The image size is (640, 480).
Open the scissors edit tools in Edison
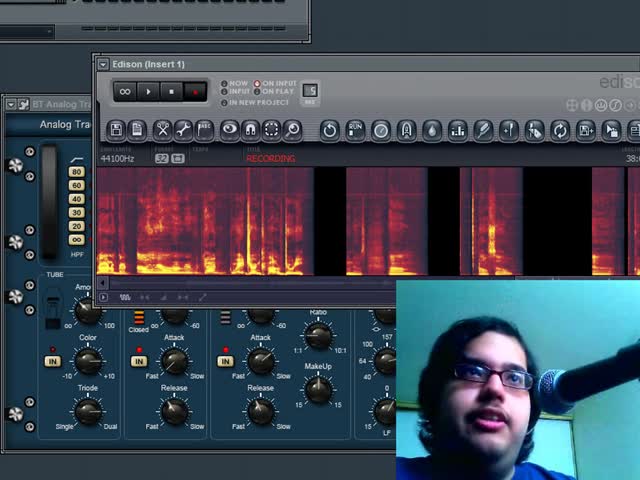(x=162, y=130)
